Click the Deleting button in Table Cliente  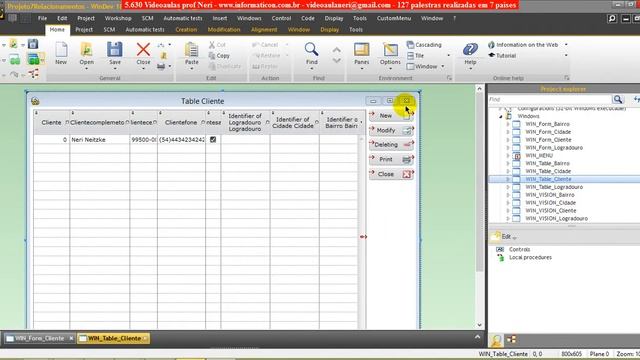[391, 144]
